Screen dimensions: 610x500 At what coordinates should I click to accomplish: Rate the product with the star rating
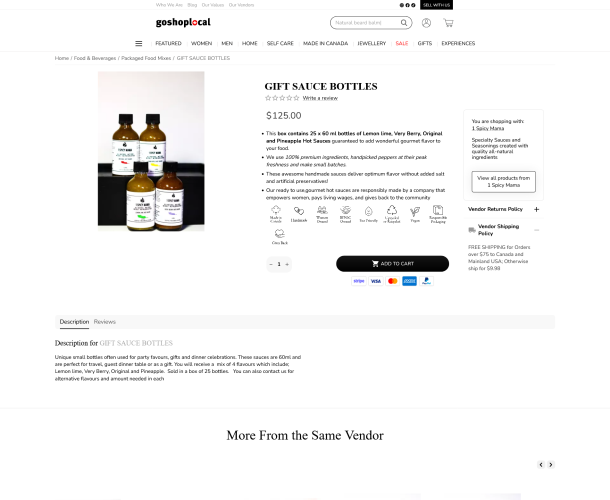tap(282, 98)
